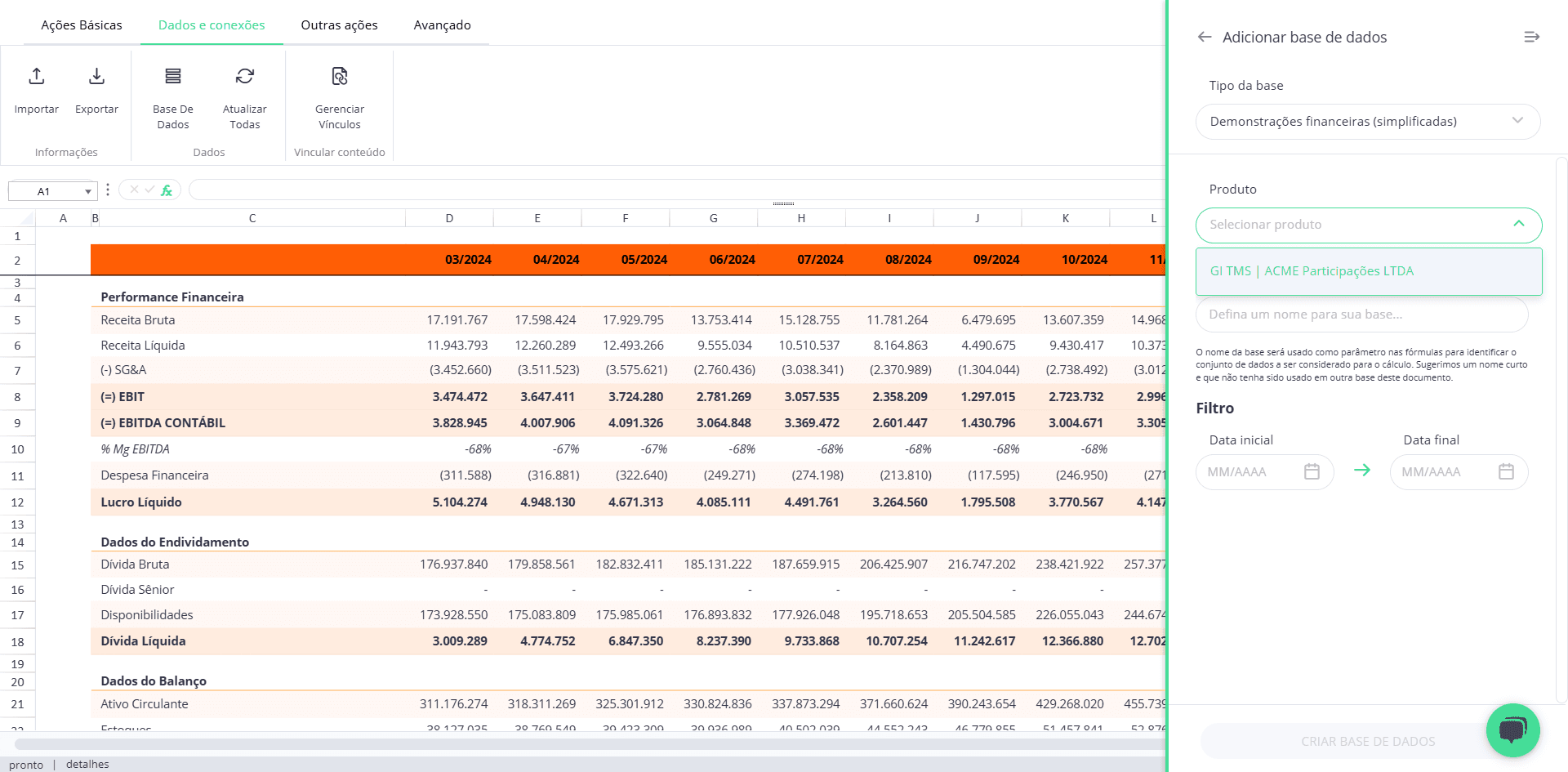The height and width of the screenshot is (772, 1568).
Task: Select the Ativo Circulante row label
Action: (x=145, y=703)
